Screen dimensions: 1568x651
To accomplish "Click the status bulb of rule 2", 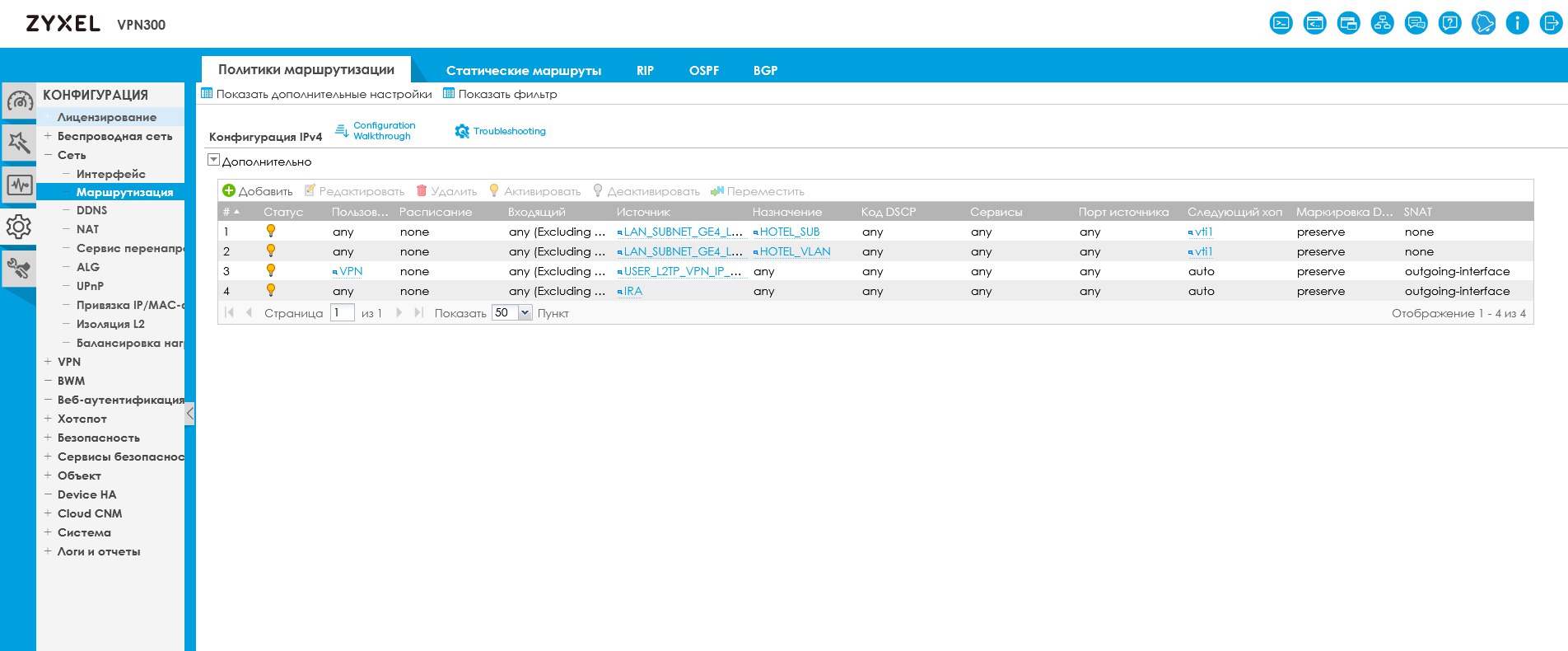I will (x=271, y=251).
